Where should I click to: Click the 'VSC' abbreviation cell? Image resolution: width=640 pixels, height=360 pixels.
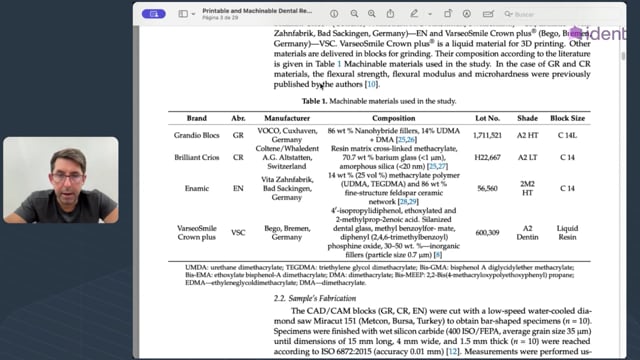pyautogui.click(x=238, y=233)
